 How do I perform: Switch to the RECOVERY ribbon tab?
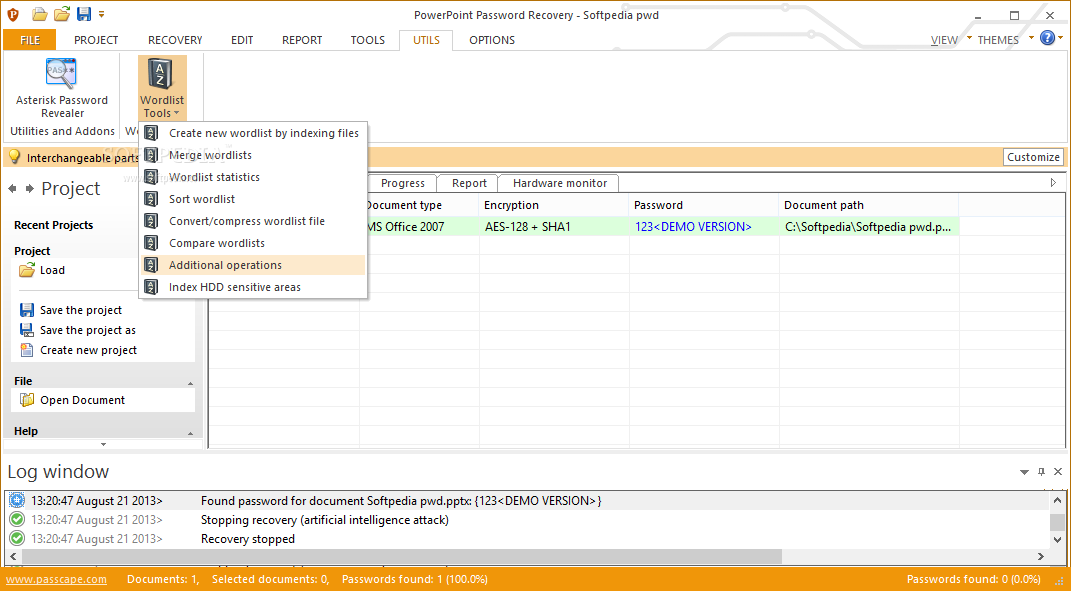click(x=175, y=40)
